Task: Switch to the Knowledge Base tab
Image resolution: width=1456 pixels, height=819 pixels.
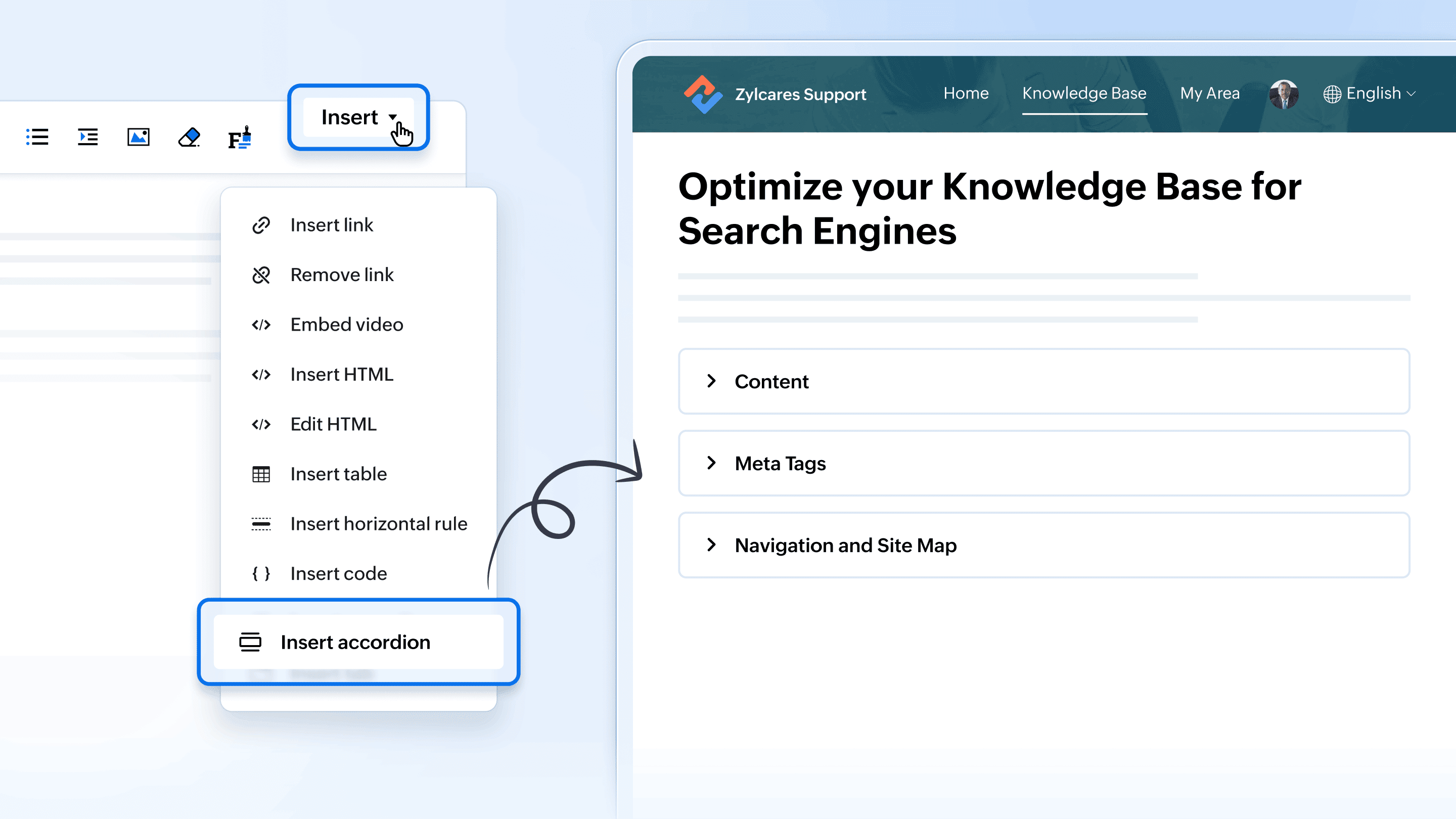Action: pyautogui.click(x=1084, y=93)
